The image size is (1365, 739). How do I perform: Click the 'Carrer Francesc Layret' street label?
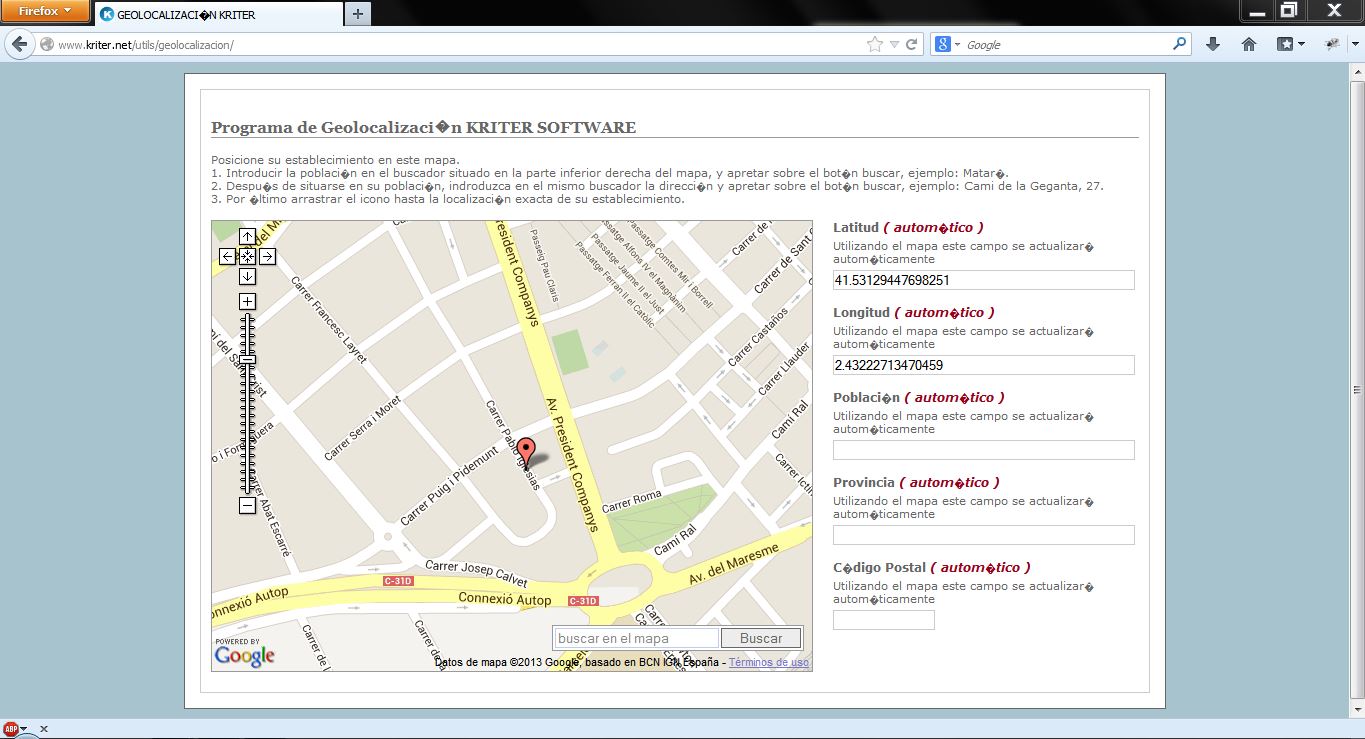click(x=329, y=319)
